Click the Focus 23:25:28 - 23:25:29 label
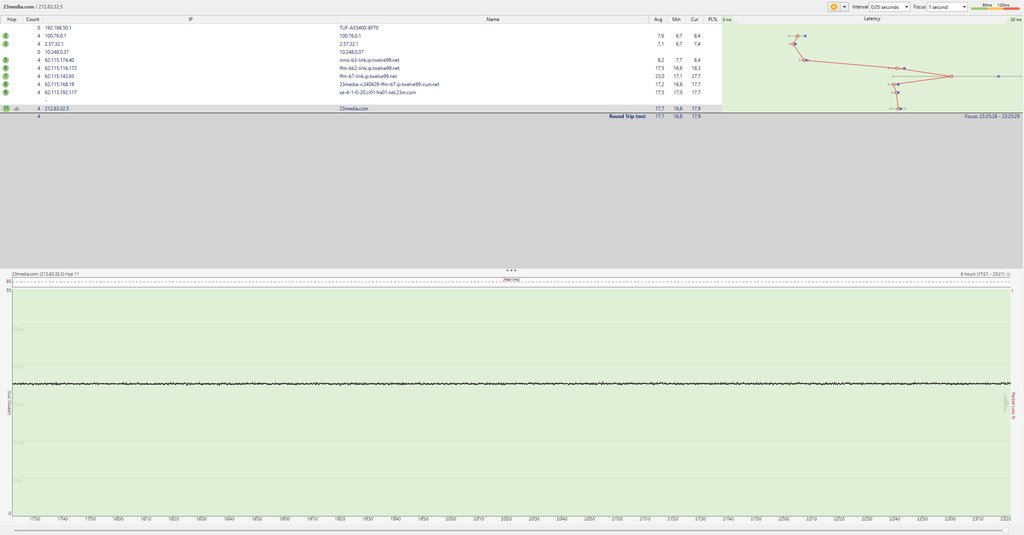This screenshot has width=1024, height=535. (991, 116)
